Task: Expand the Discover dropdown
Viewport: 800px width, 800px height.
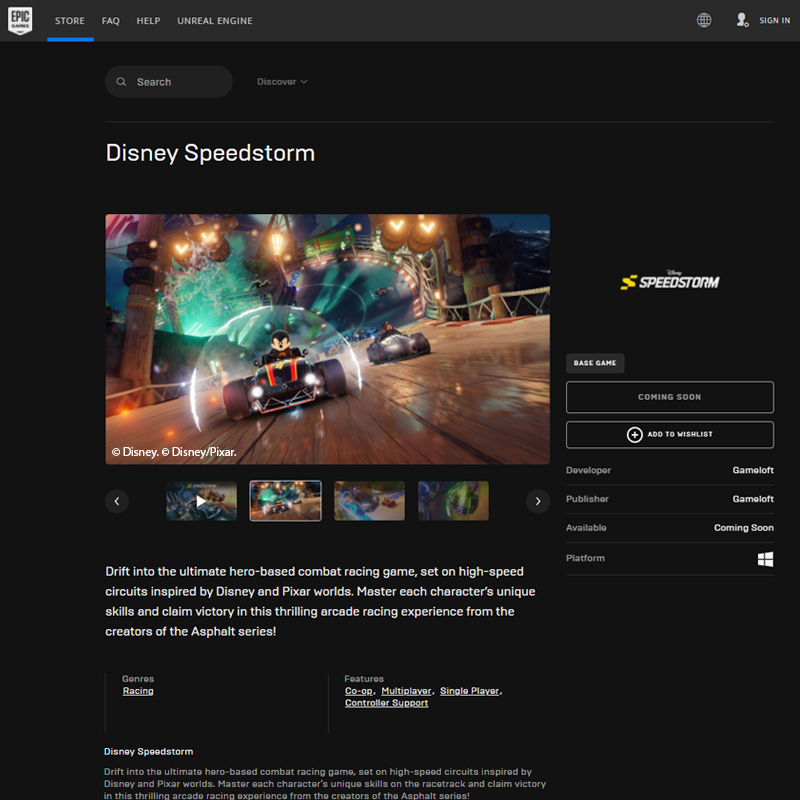Action: (282, 82)
